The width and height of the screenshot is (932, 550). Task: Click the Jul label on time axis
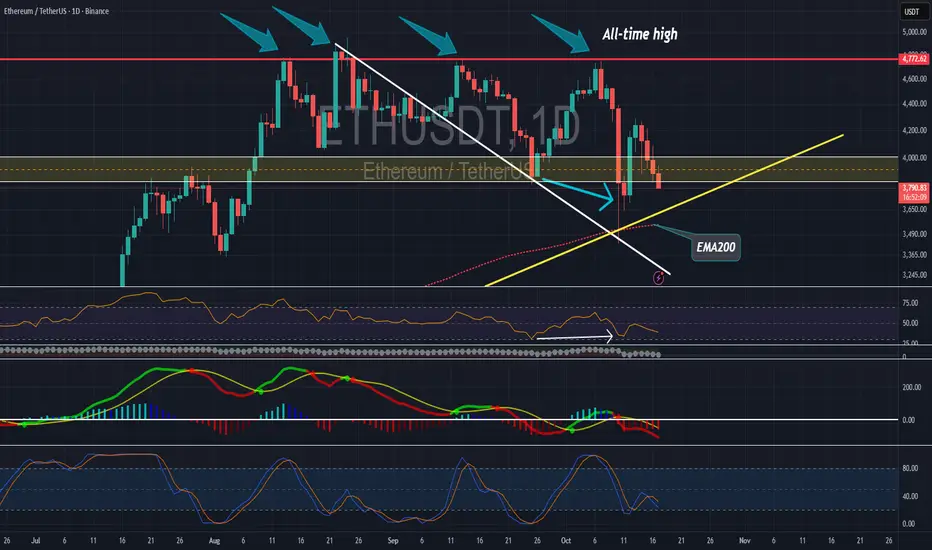click(36, 540)
